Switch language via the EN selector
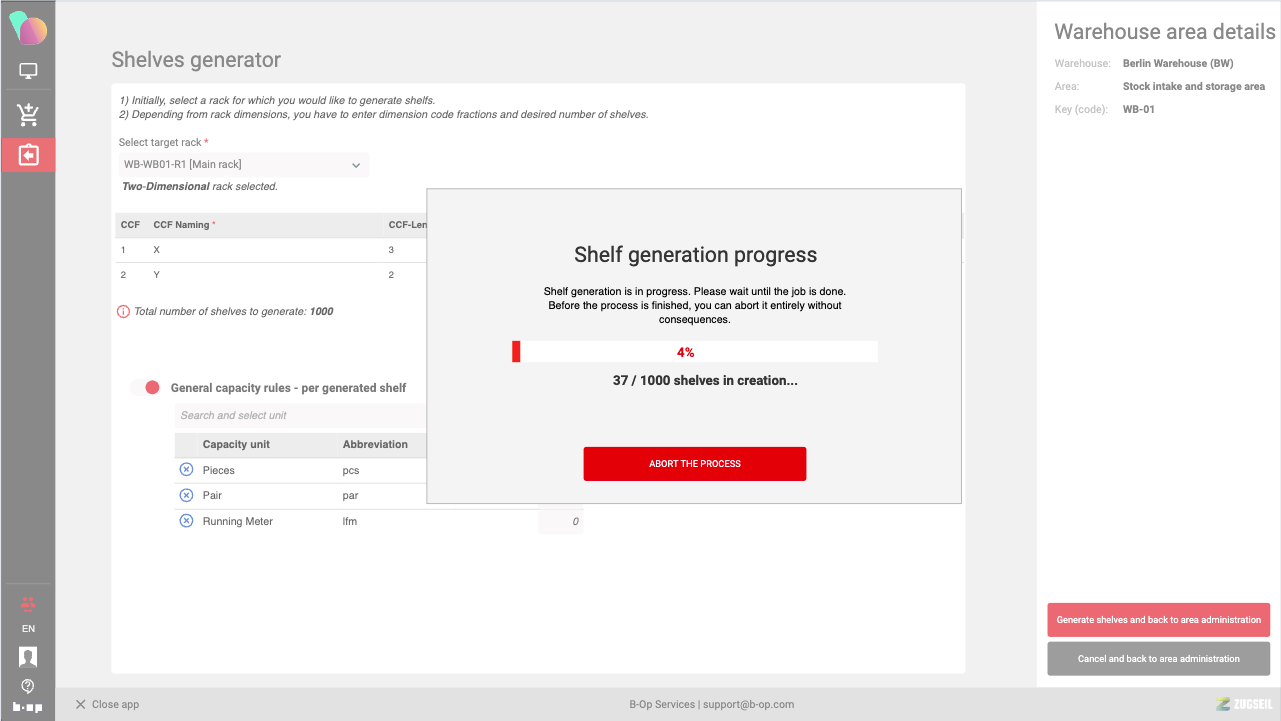 (x=28, y=629)
